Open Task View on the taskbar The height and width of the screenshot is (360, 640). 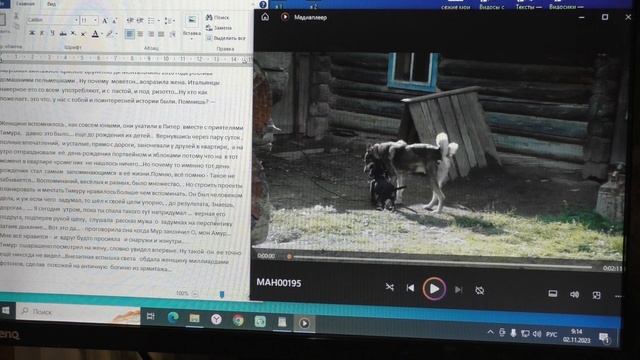(150, 316)
